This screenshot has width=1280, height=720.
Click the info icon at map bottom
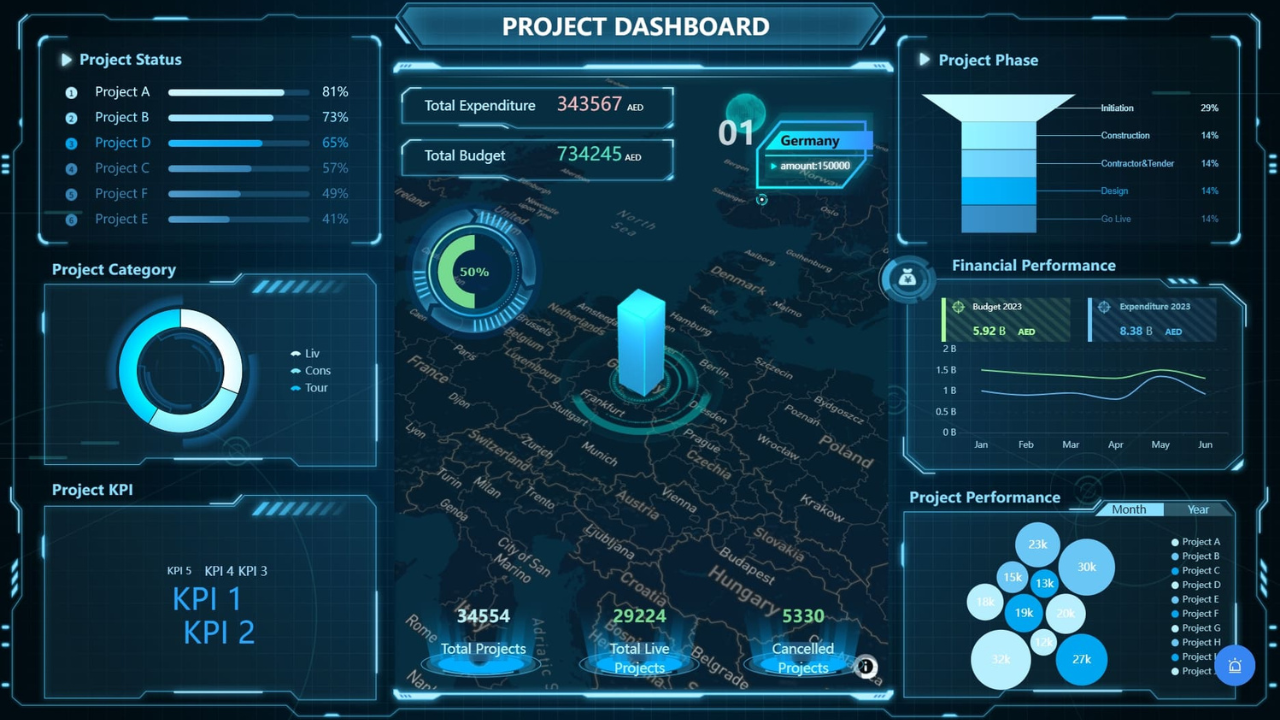[x=865, y=666]
